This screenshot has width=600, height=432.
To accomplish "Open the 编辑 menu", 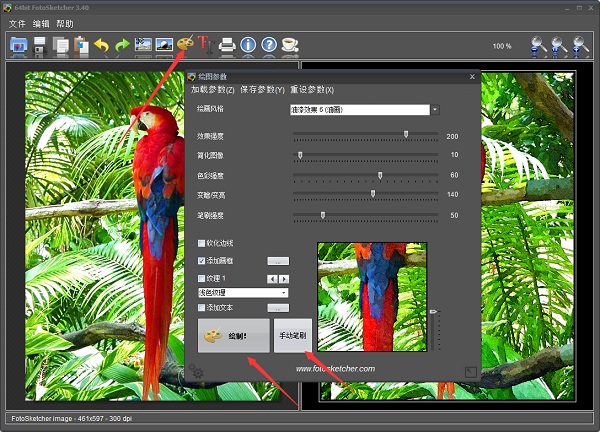I will coord(41,23).
